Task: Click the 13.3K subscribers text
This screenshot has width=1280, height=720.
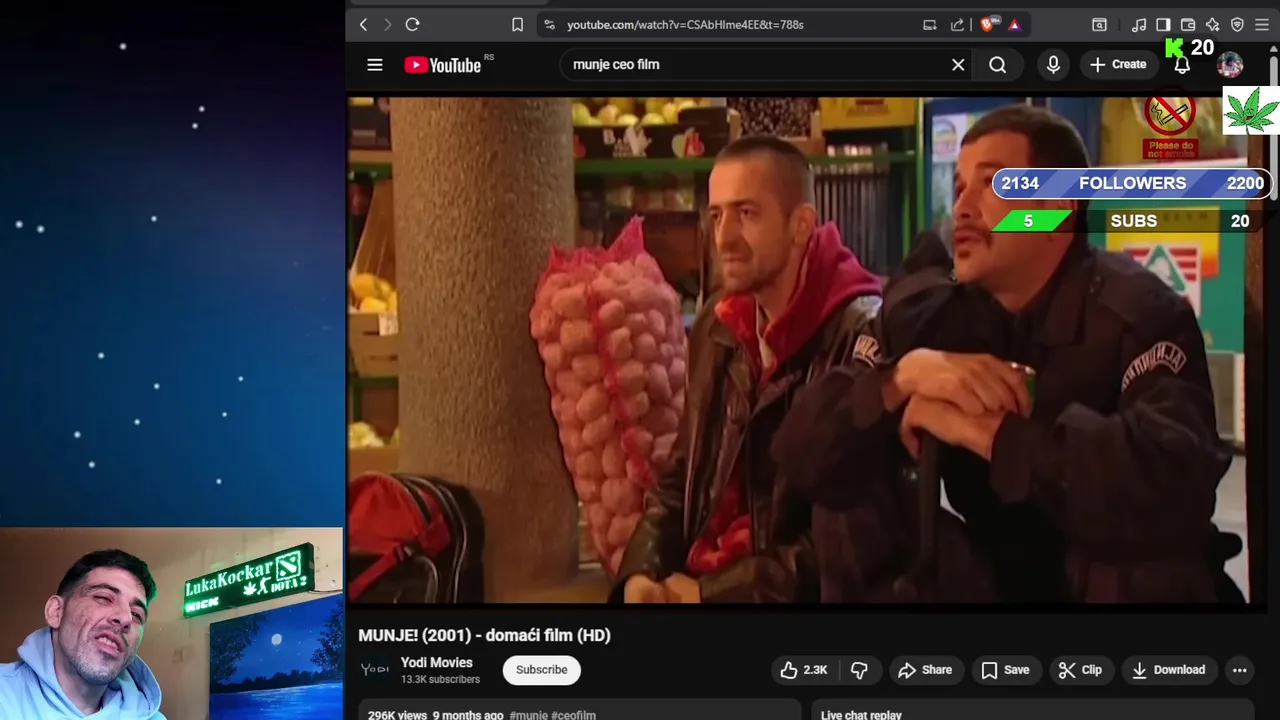Action: click(x=440, y=680)
